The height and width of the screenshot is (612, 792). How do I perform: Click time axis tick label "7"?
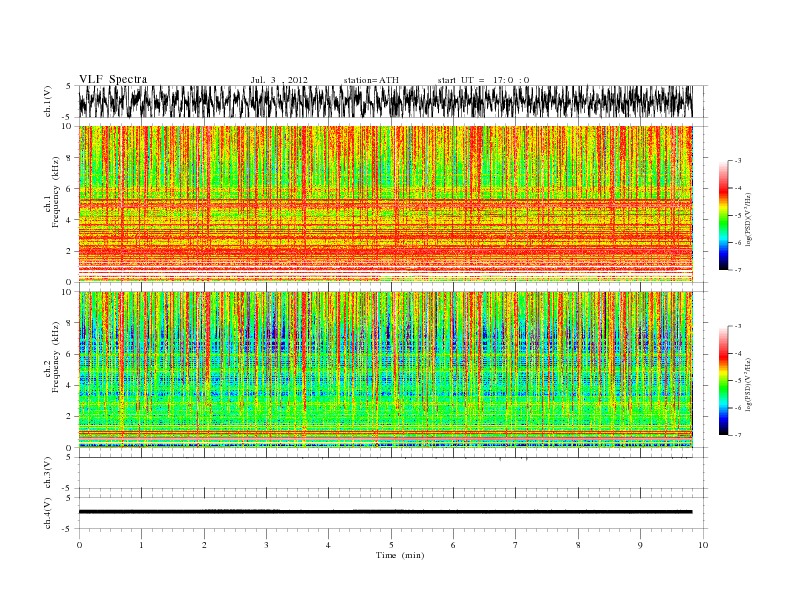[516, 545]
